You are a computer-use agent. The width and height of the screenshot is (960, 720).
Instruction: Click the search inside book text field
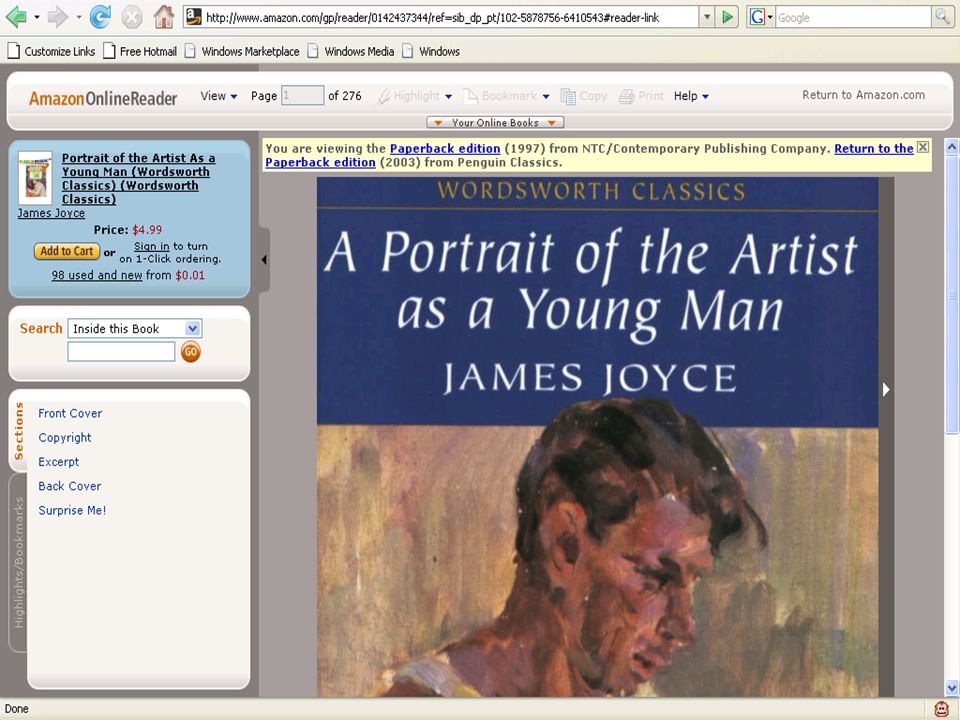(121, 351)
